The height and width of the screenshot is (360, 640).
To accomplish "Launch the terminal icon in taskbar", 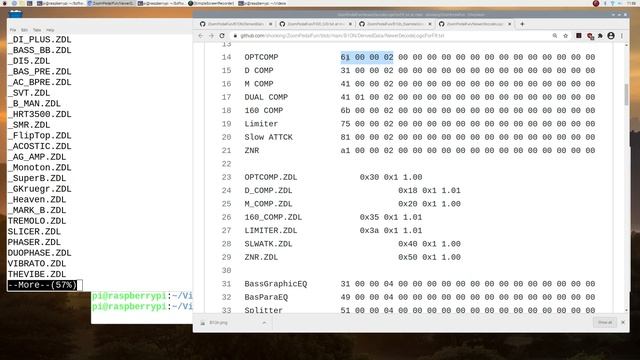I will (x=30, y=3).
